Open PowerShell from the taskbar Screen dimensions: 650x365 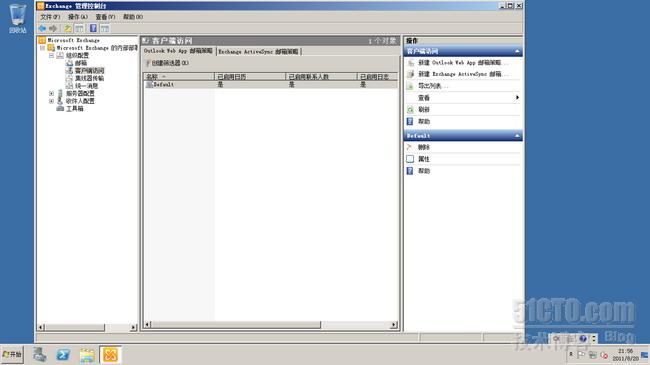[63, 355]
